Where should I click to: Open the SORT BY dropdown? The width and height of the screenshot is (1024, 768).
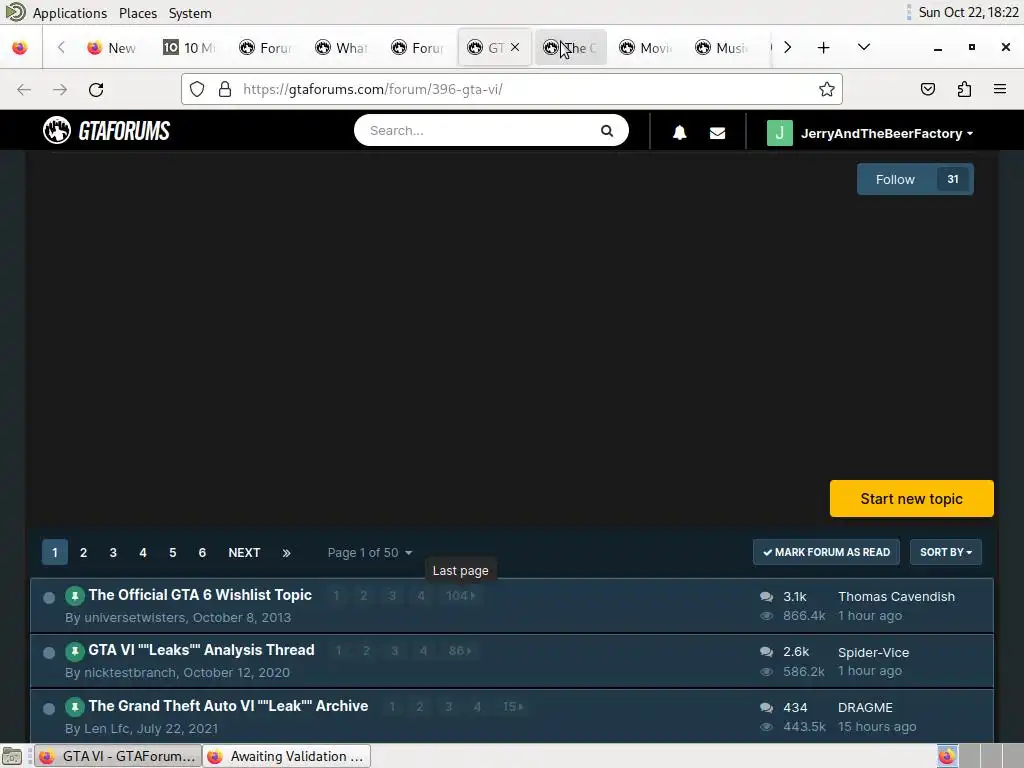(x=946, y=552)
